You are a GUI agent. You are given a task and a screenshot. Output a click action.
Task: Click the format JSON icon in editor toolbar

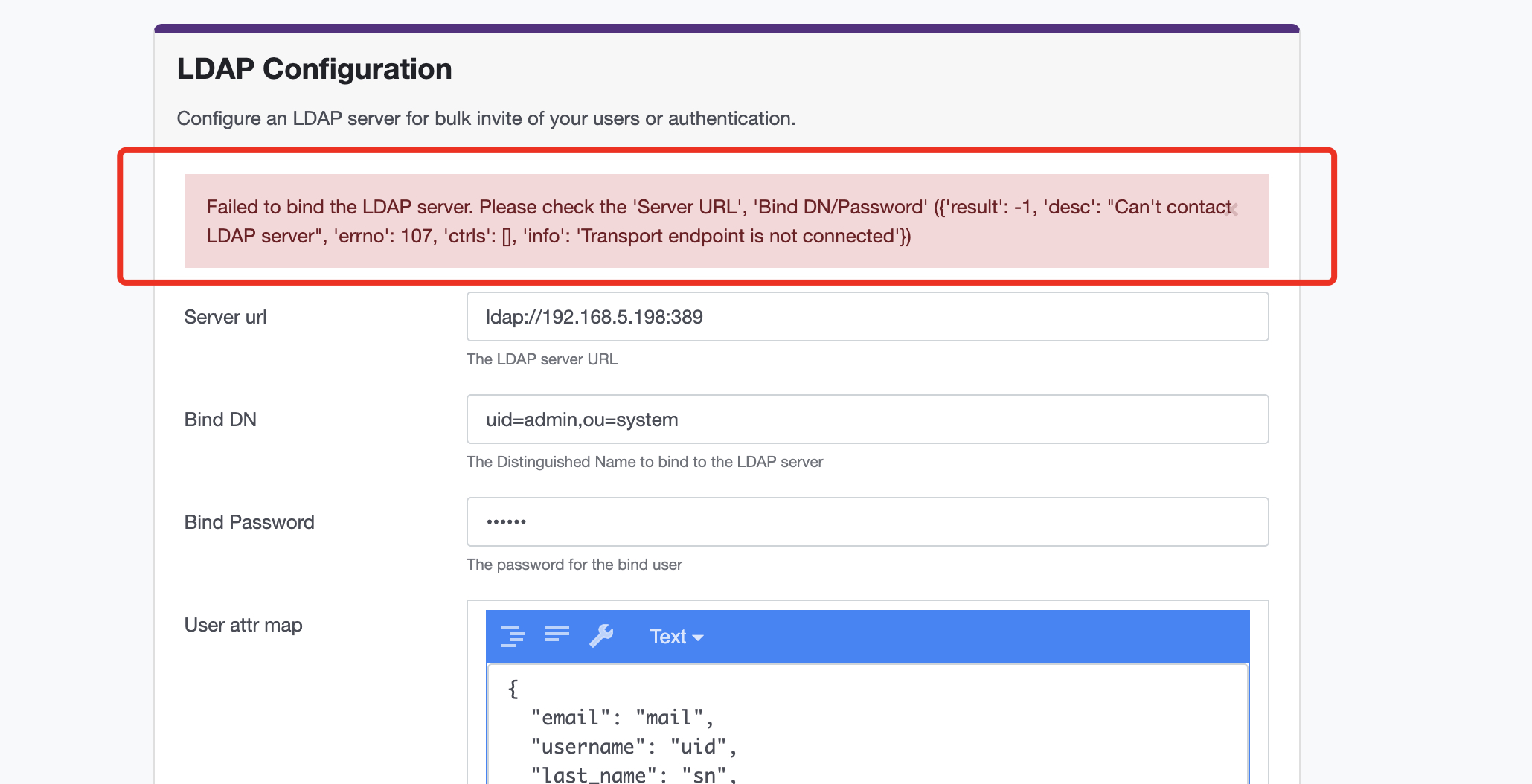click(512, 637)
